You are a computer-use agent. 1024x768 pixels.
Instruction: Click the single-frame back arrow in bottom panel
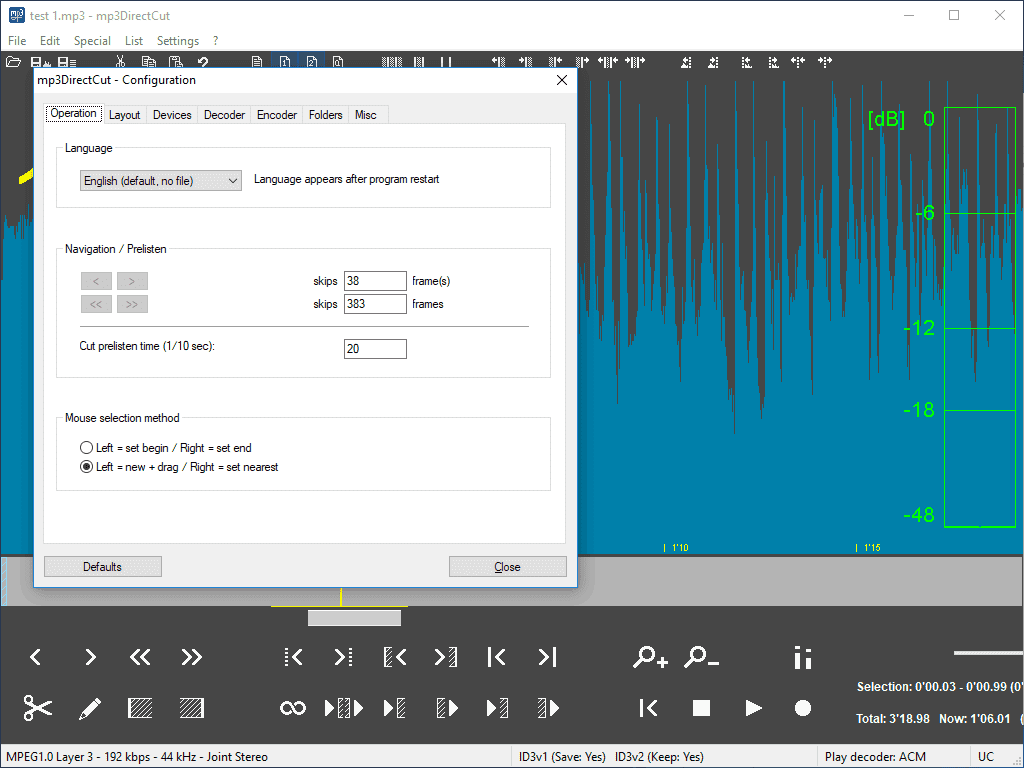point(36,657)
